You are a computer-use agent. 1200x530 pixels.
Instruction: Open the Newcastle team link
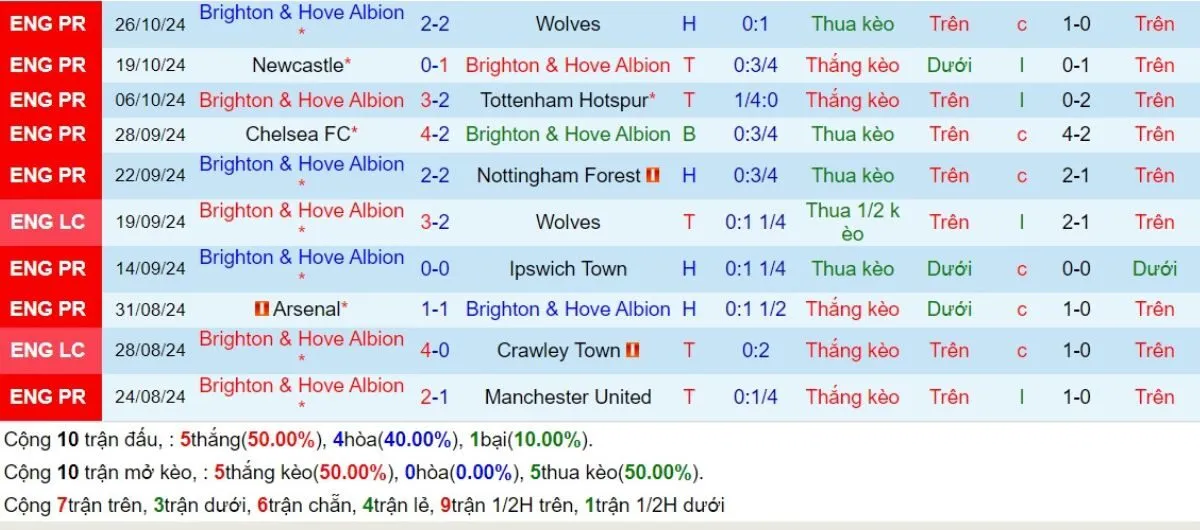point(297,66)
